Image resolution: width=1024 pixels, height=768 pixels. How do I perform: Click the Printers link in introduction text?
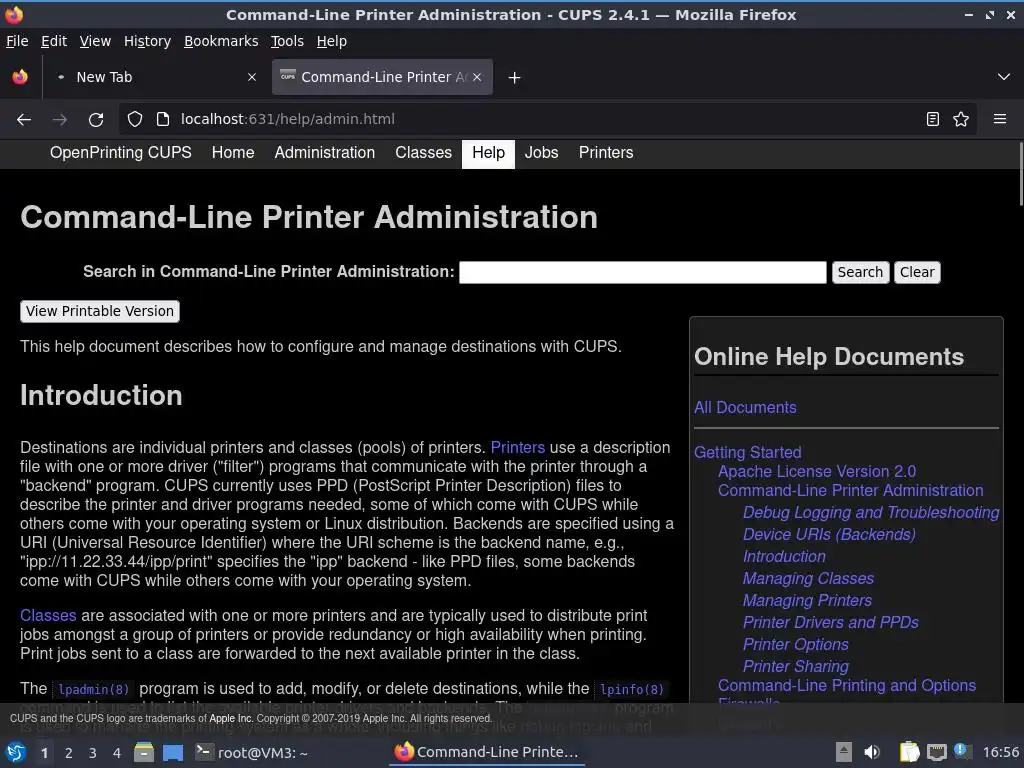tap(518, 447)
